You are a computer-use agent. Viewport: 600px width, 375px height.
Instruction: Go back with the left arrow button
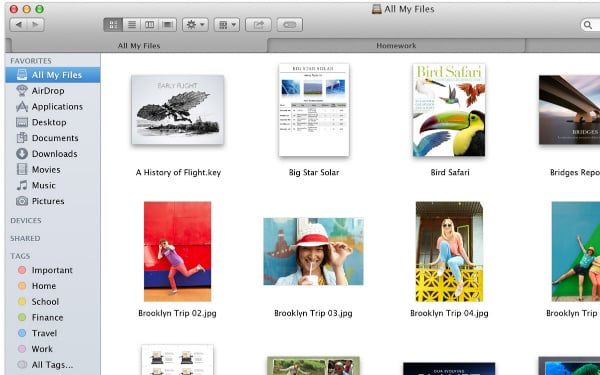coord(18,25)
